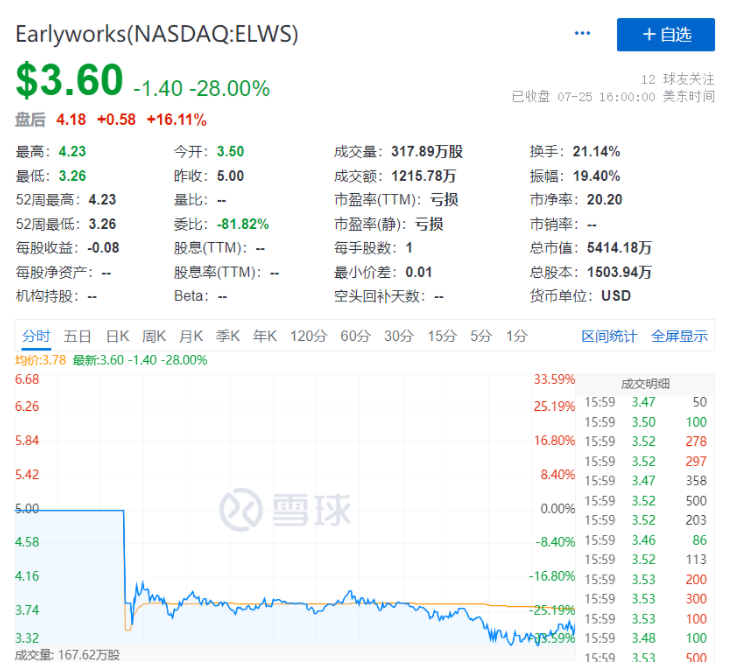This screenshot has width=744, height=664.
Task: Open the three-dot more options menu
Action: [582, 33]
